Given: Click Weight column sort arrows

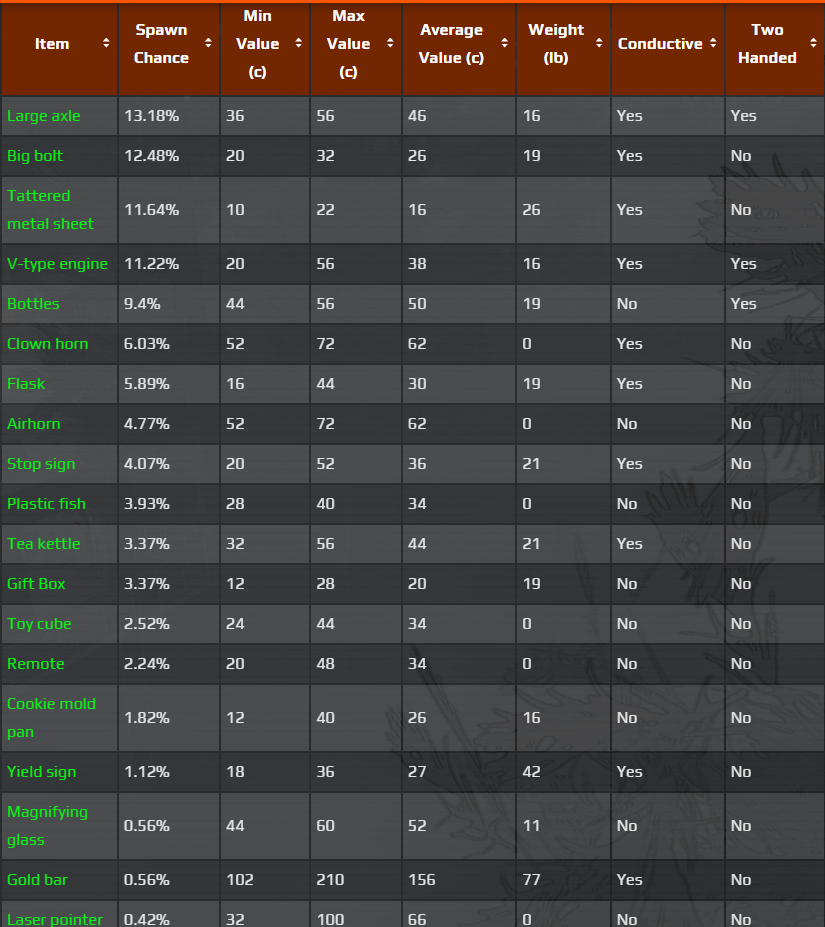Looking at the screenshot, I should pos(599,44).
